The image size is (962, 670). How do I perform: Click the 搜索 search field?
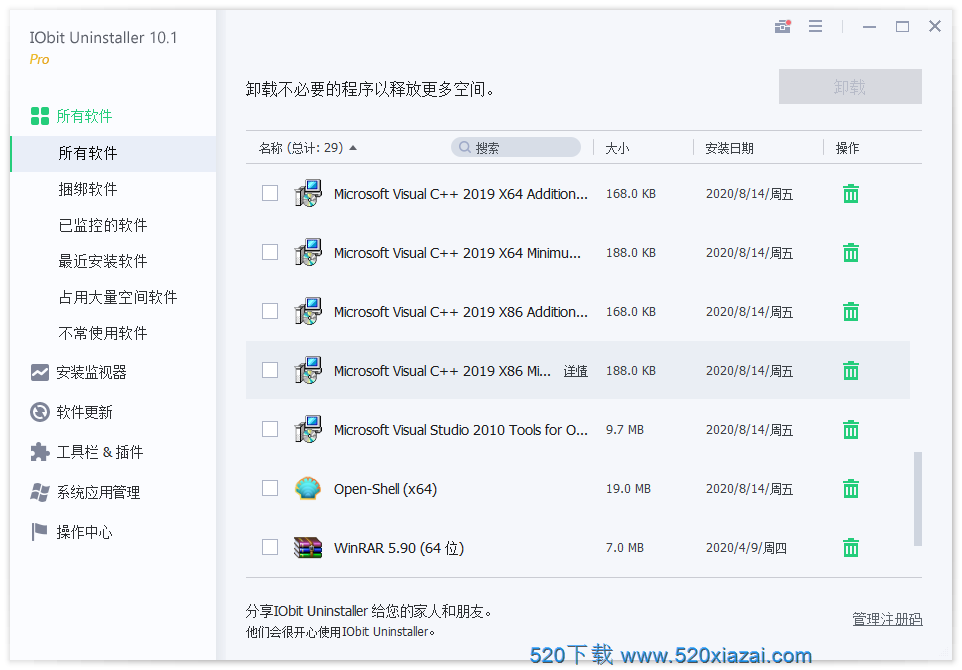(516, 147)
